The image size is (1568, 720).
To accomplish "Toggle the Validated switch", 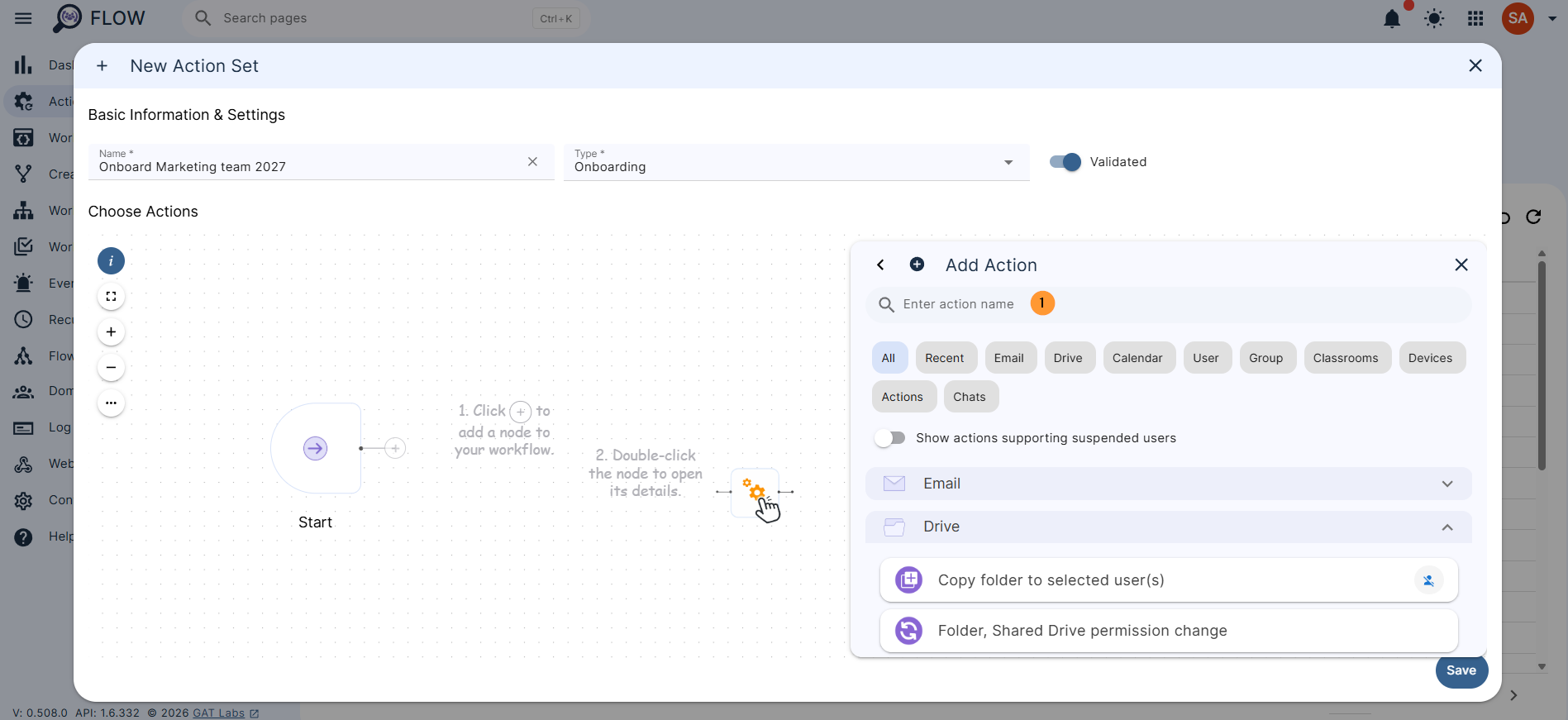I will pyautogui.click(x=1065, y=162).
